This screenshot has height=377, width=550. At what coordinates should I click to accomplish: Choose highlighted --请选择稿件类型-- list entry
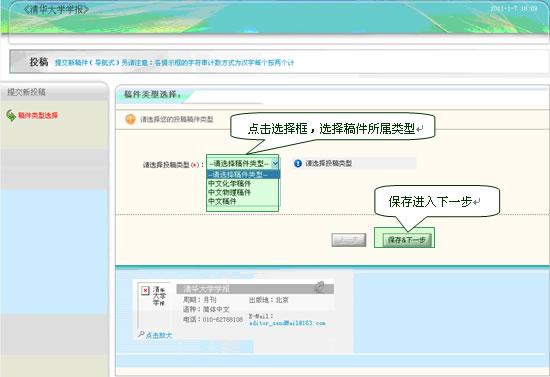click(243, 174)
